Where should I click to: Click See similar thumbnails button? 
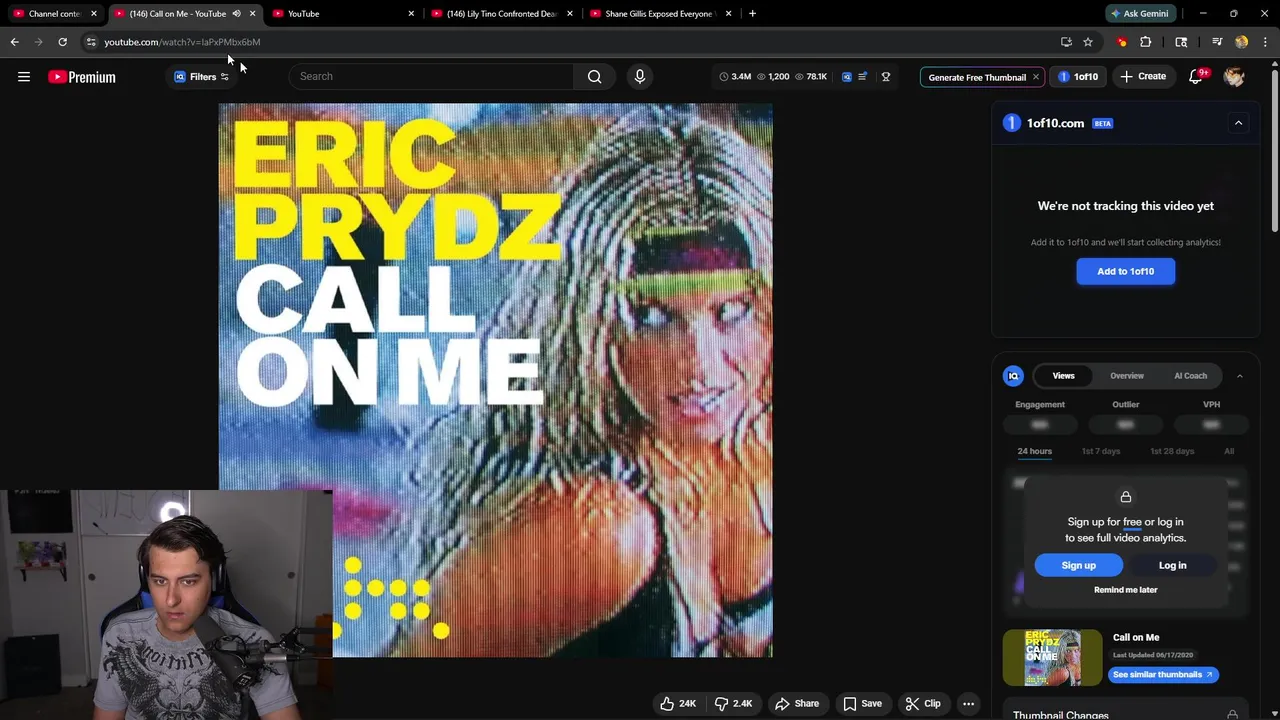coord(1163,675)
